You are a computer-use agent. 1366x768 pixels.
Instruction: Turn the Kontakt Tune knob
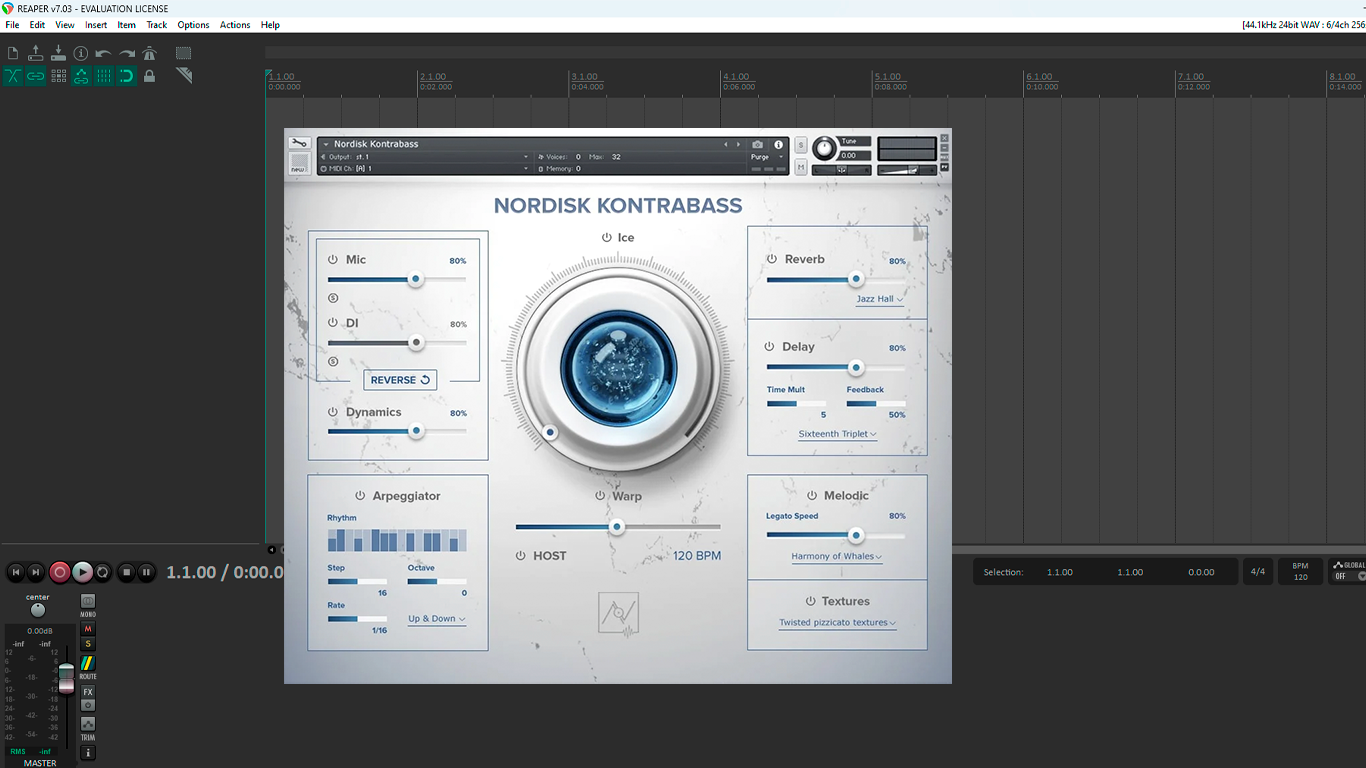[824, 149]
